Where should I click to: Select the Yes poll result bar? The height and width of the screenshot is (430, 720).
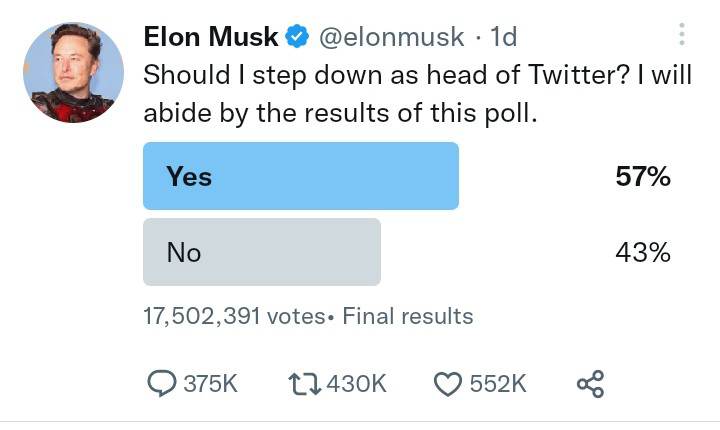pos(300,176)
